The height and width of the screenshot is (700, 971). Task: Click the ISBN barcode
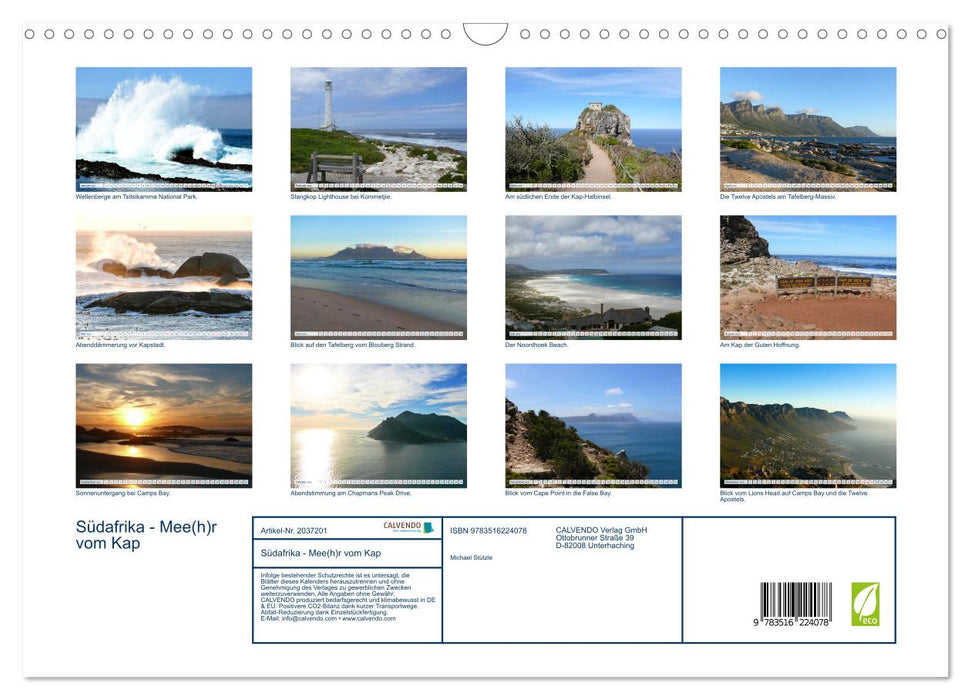click(x=795, y=606)
